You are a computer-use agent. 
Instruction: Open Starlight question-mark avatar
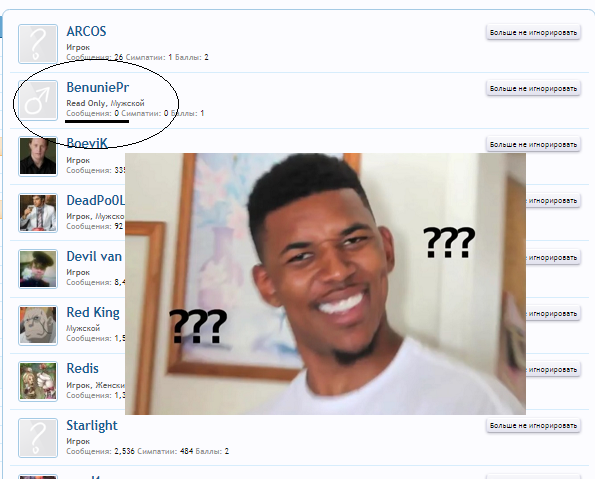(38, 438)
